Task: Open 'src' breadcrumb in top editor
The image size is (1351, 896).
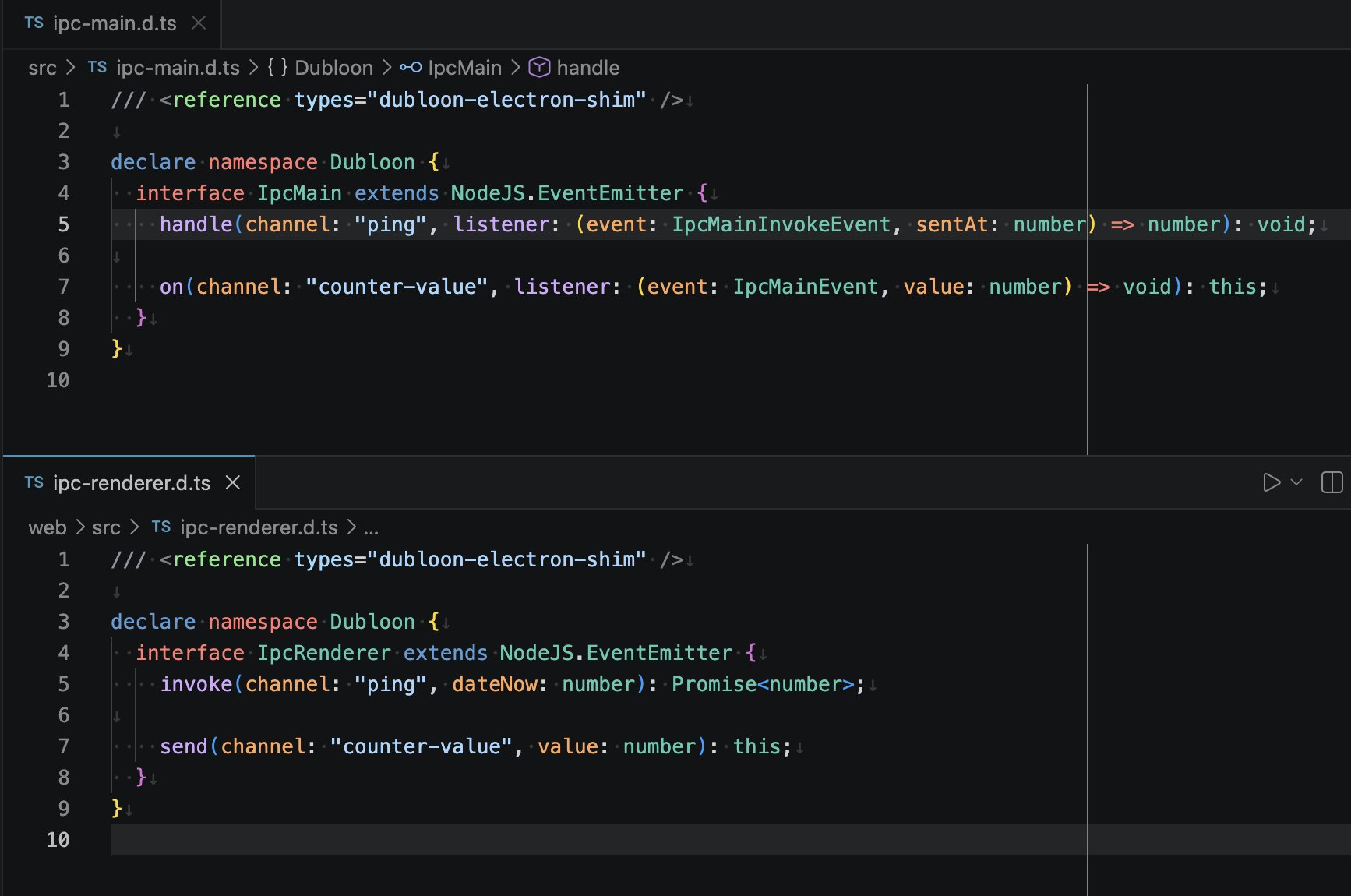Action: (42, 69)
